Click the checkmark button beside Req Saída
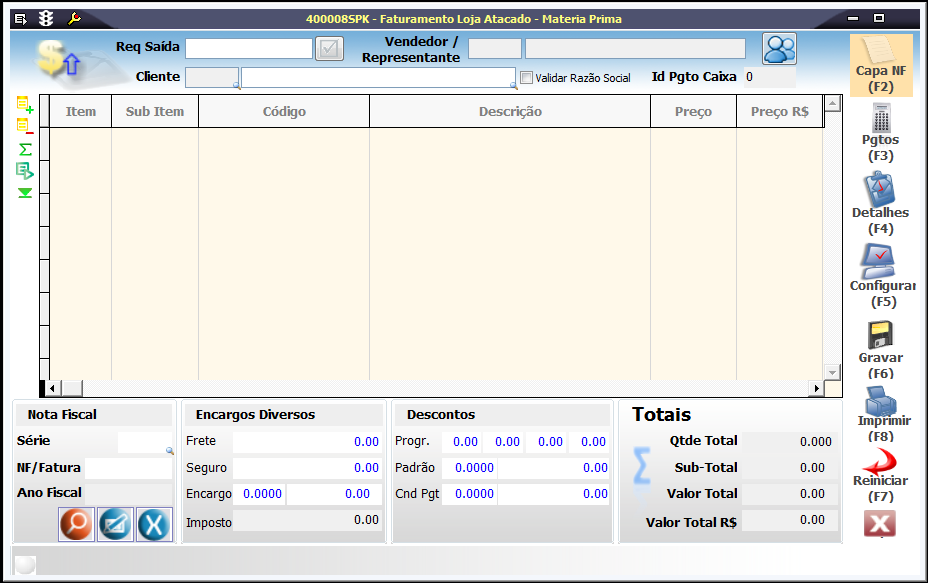Screen dimensions: 928x583 coord(329,48)
